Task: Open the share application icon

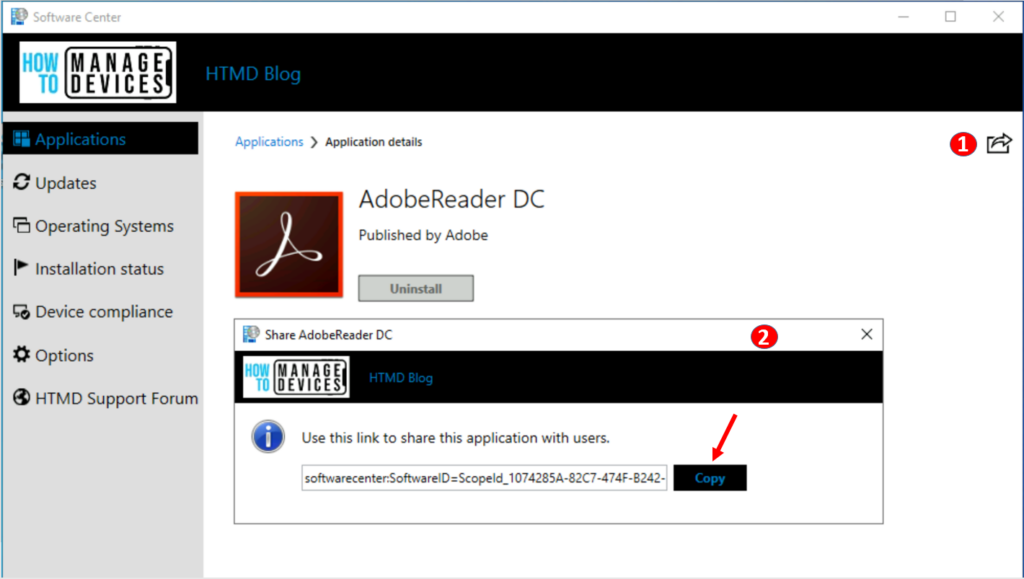Action: coord(999,143)
